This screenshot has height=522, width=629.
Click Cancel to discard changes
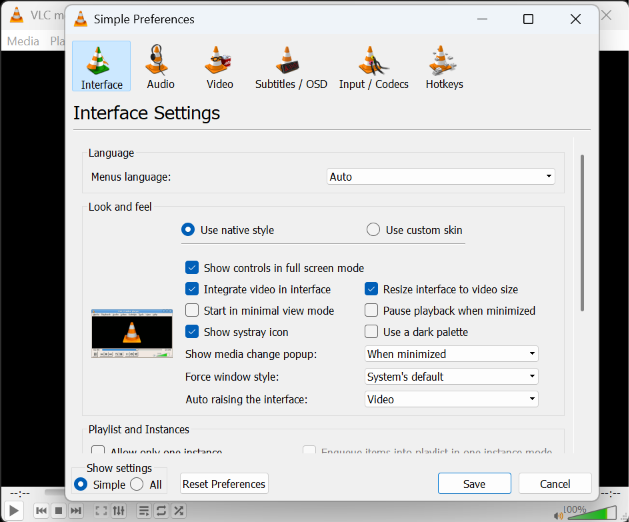point(555,484)
